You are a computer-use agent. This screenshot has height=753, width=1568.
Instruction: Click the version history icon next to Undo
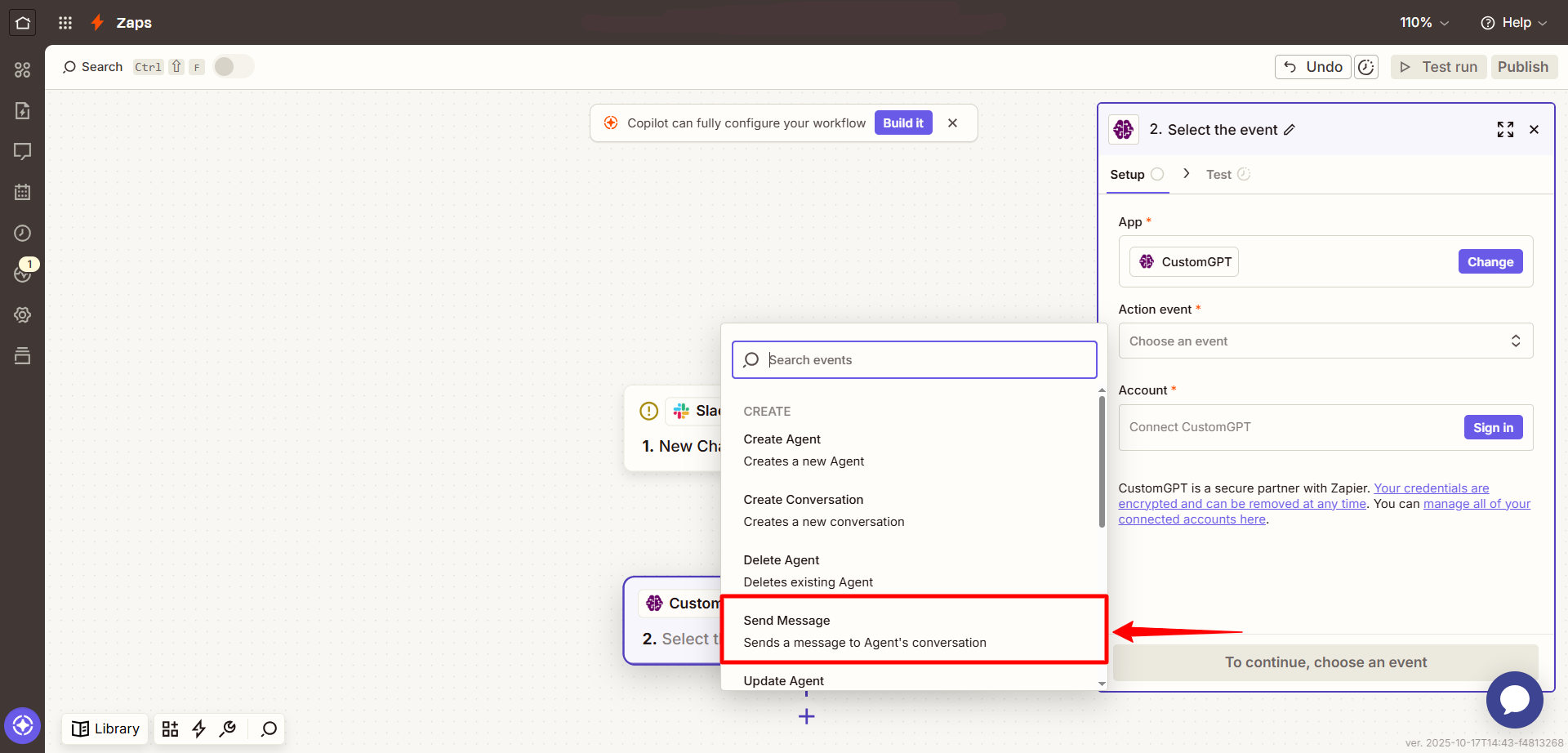click(1366, 67)
